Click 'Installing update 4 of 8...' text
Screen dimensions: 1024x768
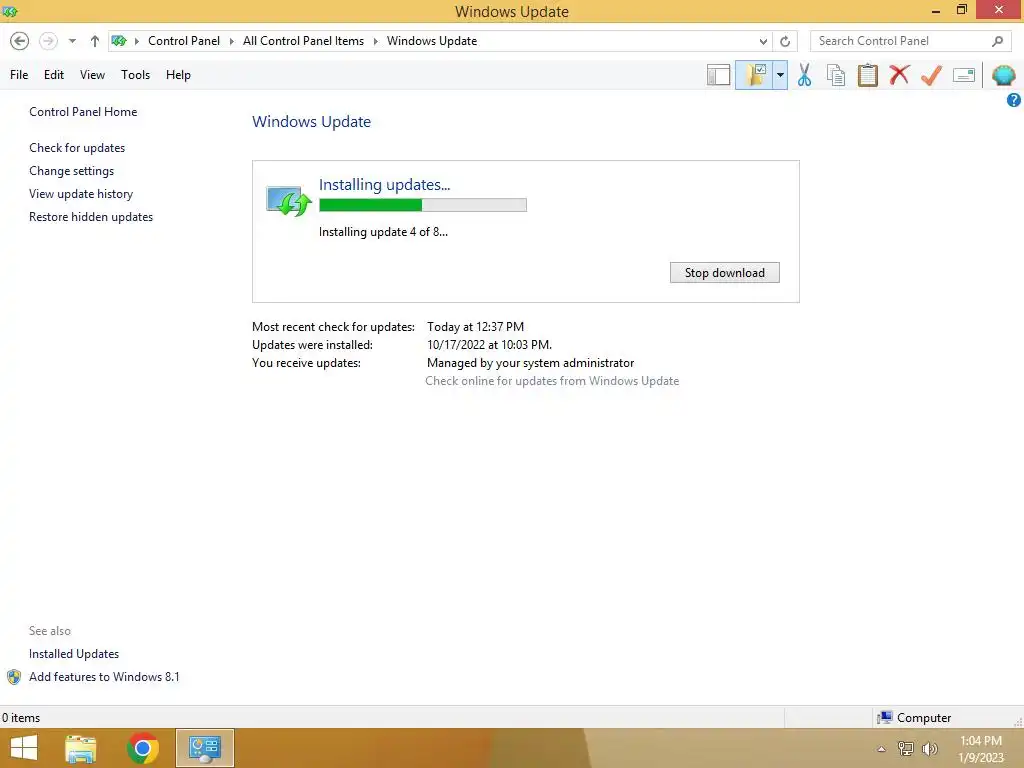pos(383,232)
